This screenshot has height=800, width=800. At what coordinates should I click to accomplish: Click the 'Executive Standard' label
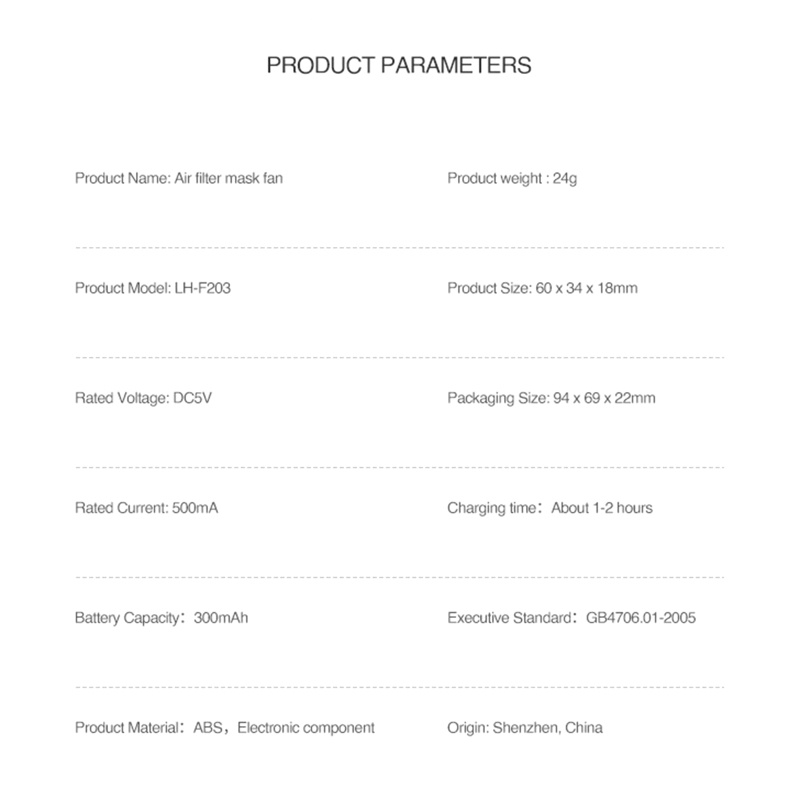[x=509, y=618]
